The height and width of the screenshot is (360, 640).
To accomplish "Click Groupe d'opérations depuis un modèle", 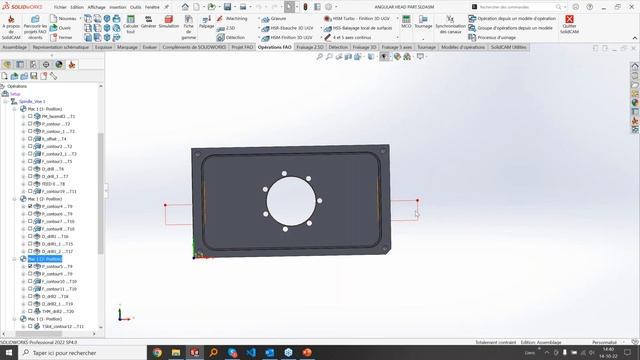I will point(510,28).
